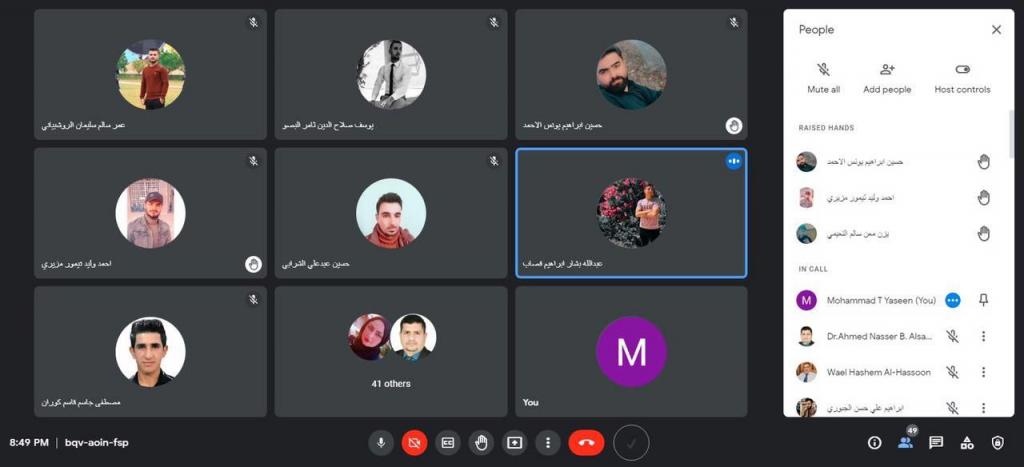Image resolution: width=1024 pixels, height=467 pixels.
Task: Click Add people button
Action: click(887, 78)
